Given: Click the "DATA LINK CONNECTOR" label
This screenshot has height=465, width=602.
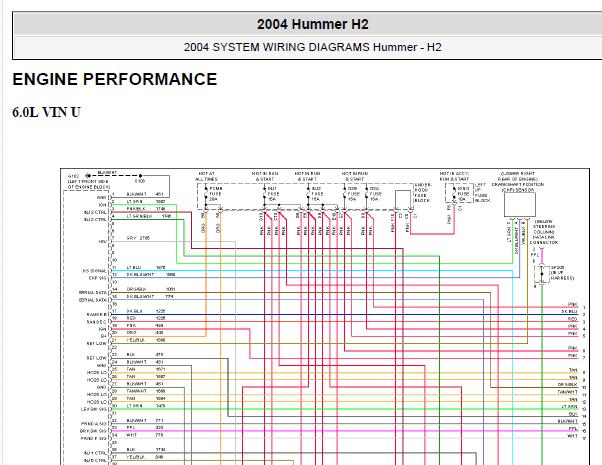Looking at the screenshot, I should [544, 240].
